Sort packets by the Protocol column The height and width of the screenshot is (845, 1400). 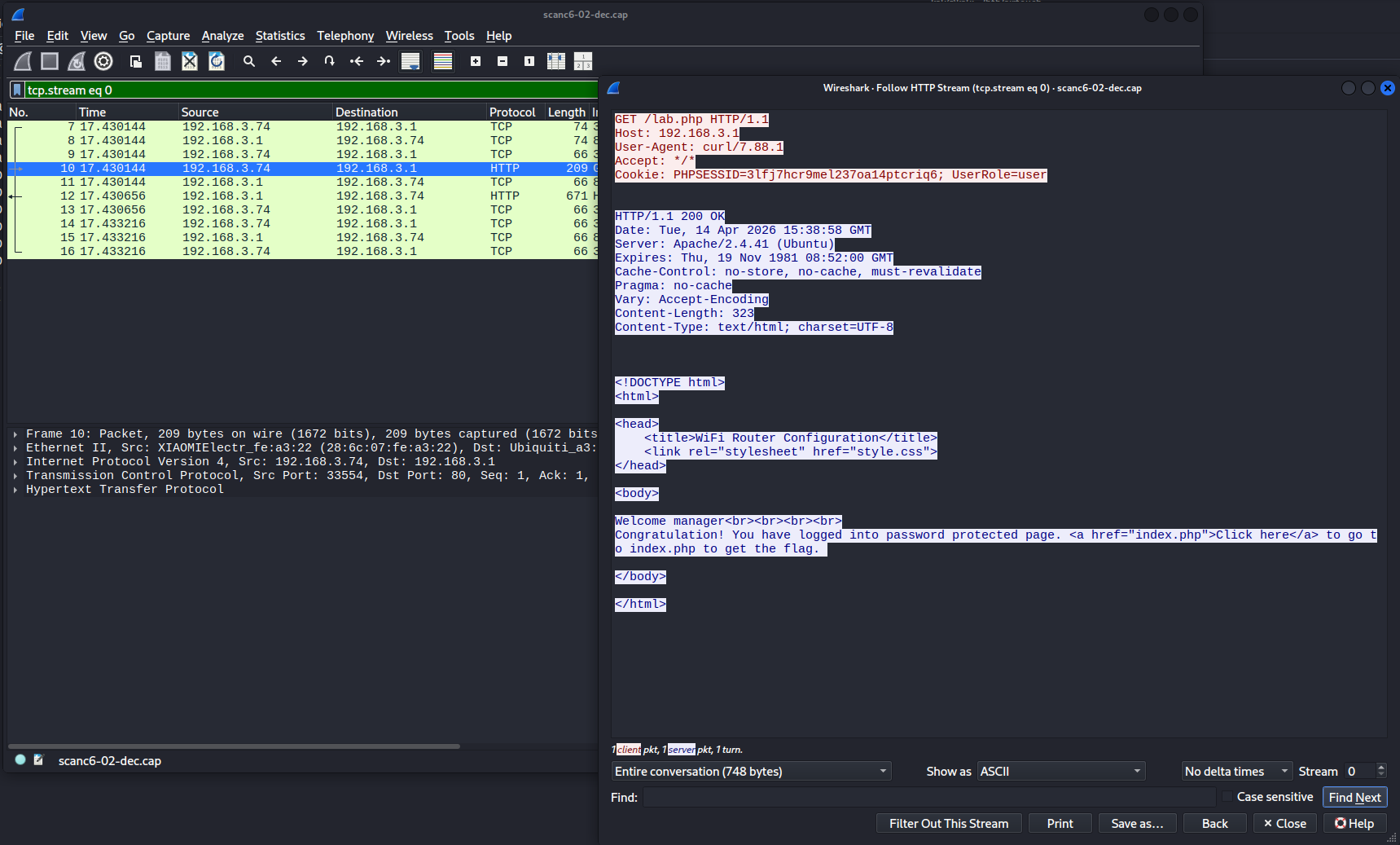(515, 112)
